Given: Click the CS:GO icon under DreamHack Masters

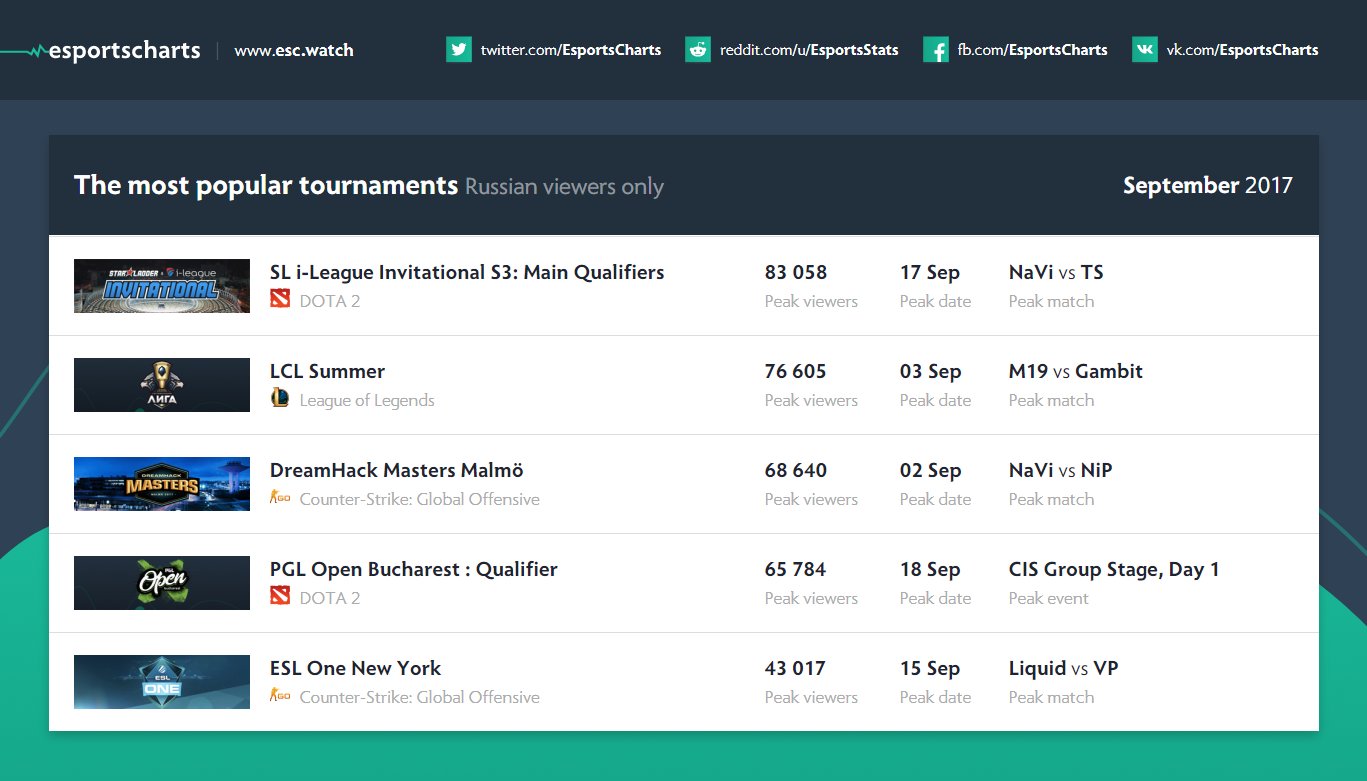Looking at the screenshot, I should coord(280,497).
